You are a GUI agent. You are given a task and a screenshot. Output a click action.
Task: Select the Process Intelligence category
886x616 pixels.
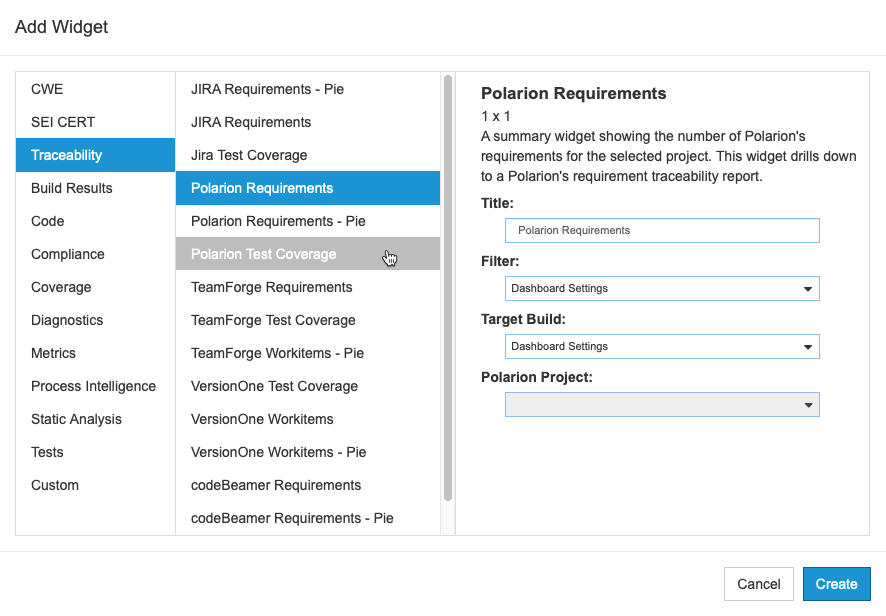coord(95,386)
